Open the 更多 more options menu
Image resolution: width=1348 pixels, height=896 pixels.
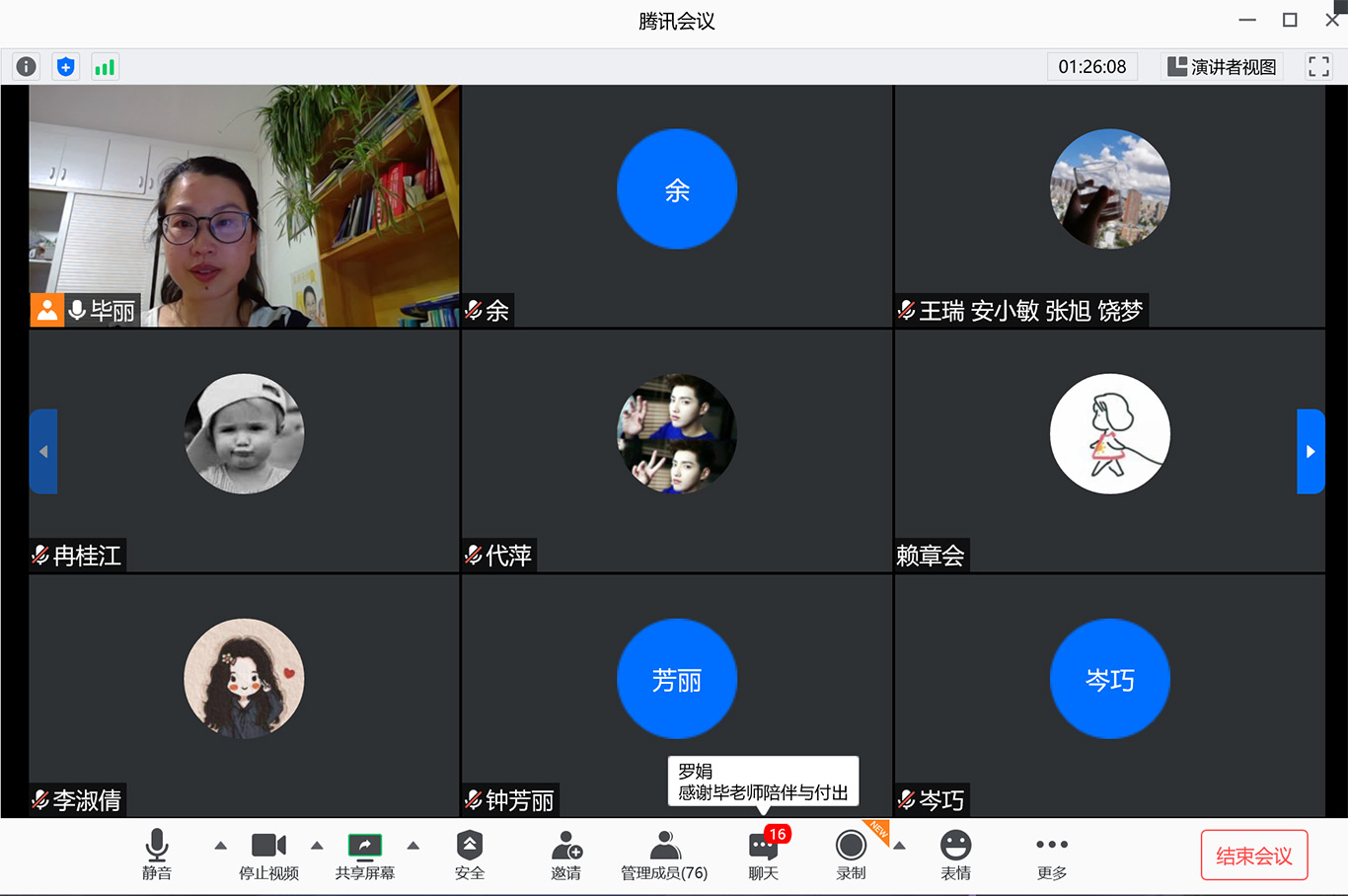pos(1052,855)
